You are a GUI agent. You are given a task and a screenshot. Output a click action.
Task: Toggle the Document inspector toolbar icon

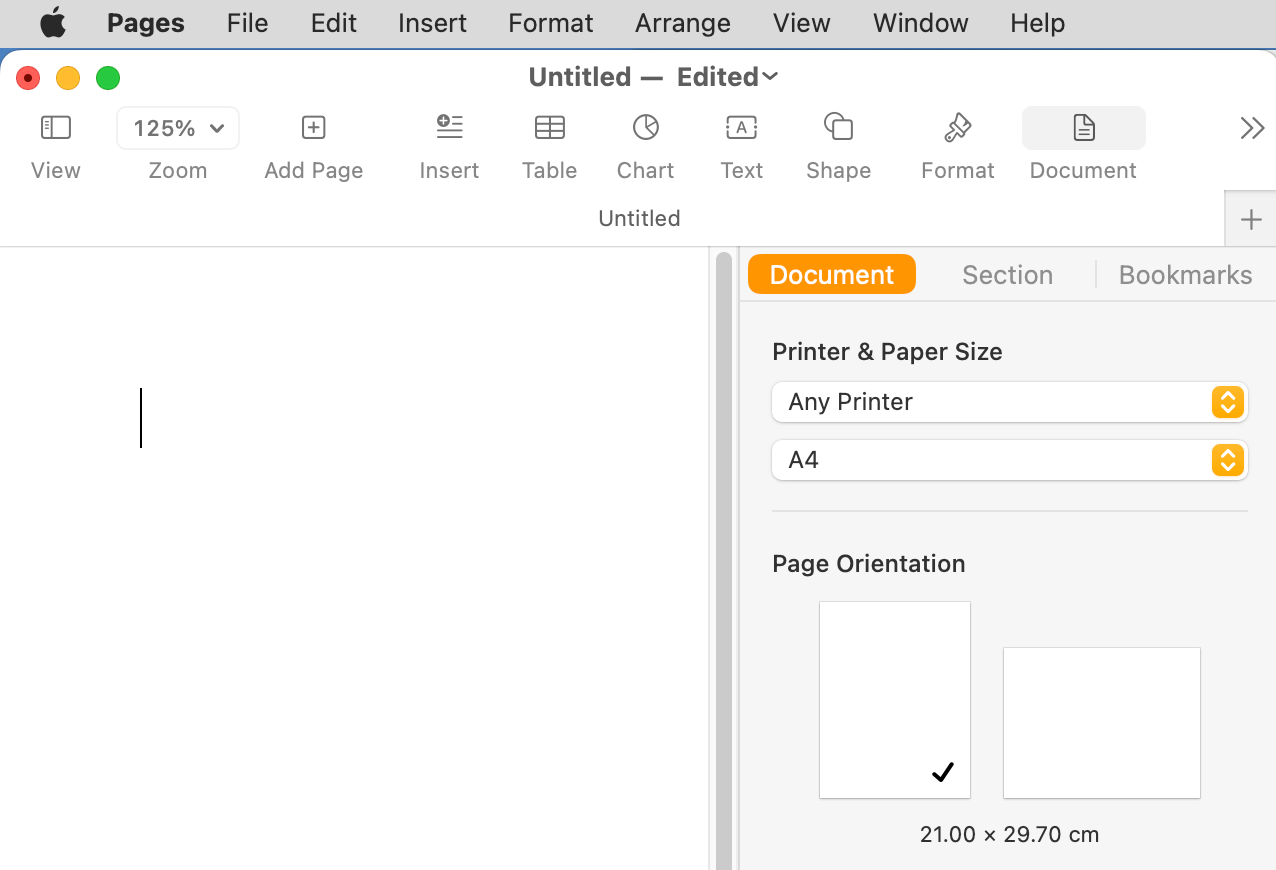tap(1084, 128)
